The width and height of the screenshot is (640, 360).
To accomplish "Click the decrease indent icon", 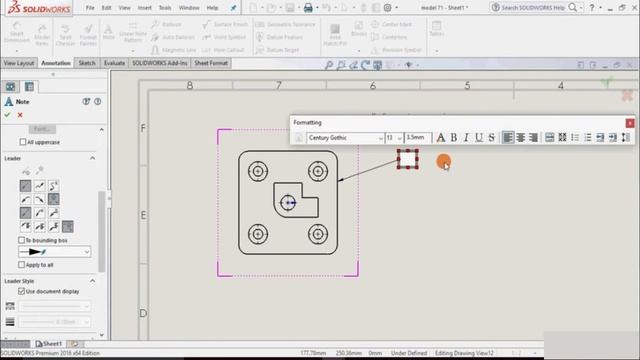I will point(600,138).
